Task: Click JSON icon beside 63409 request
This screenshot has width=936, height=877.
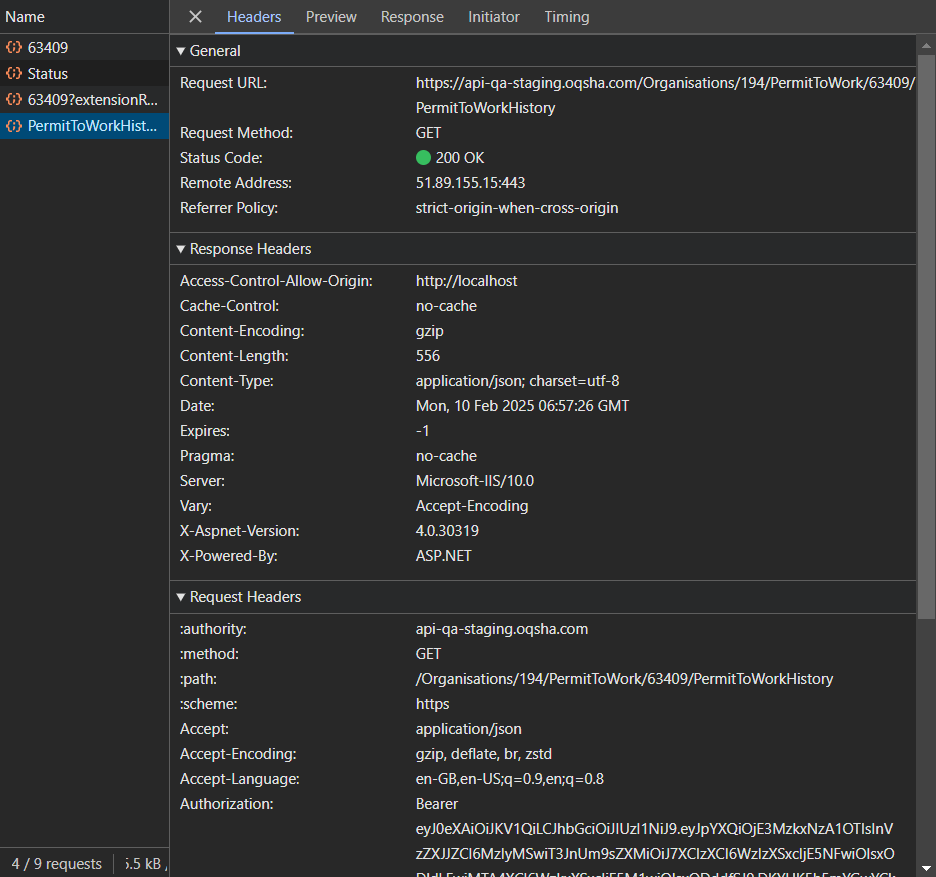Action: [14, 48]
